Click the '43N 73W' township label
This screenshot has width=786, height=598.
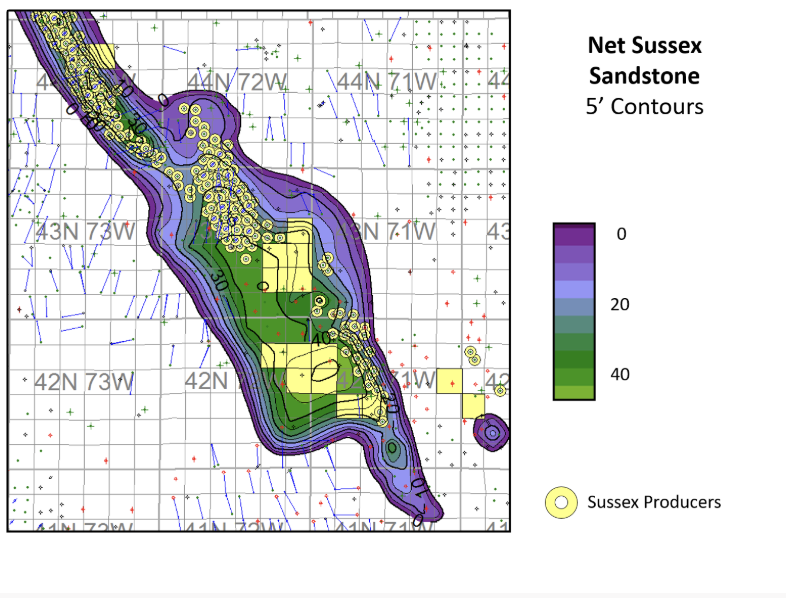(x=86, y=232)
